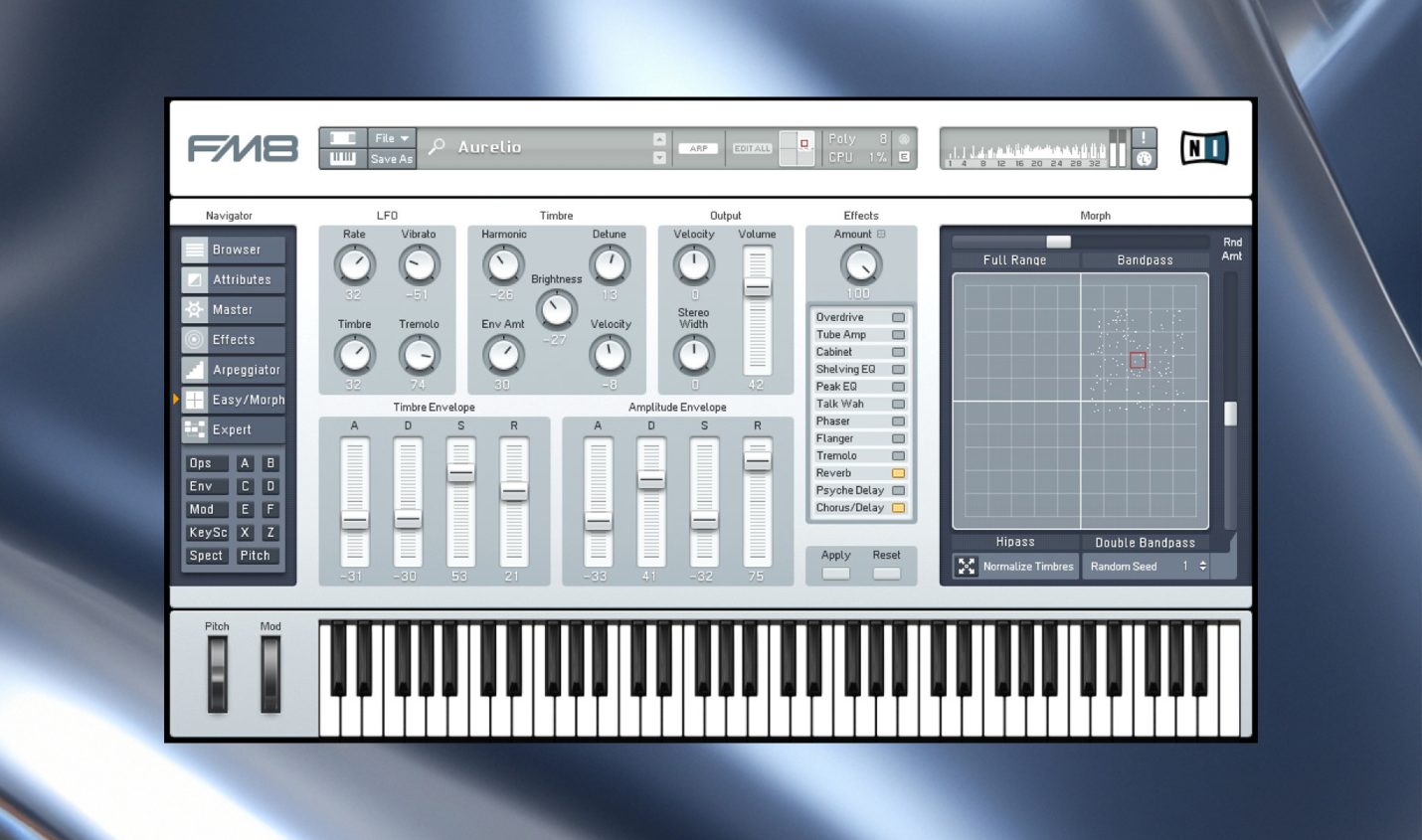This screenshot has width=1422, height=840.
Task: Click the exclamation panic icon
Action: (x=1144, y=138)
